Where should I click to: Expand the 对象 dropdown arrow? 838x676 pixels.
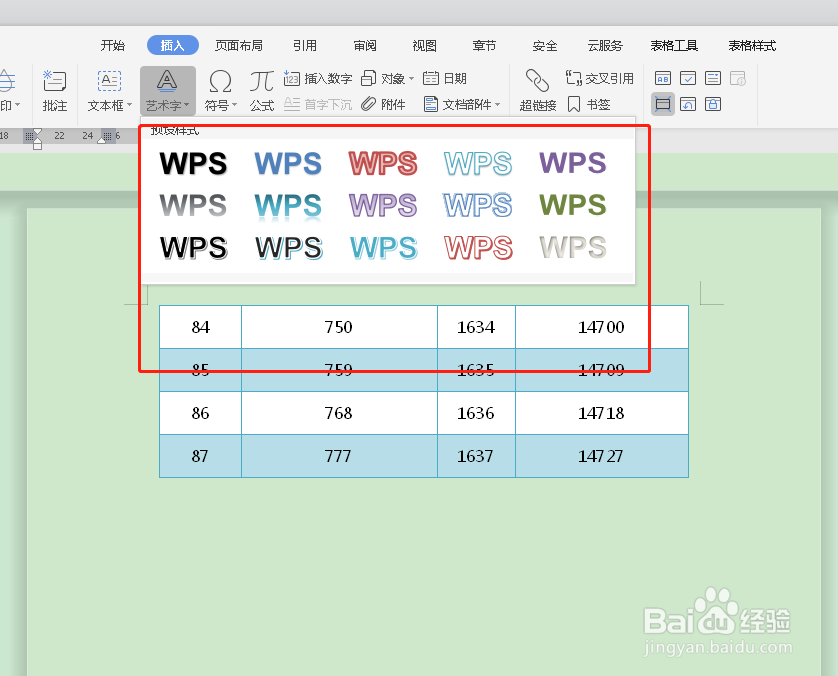411,79
